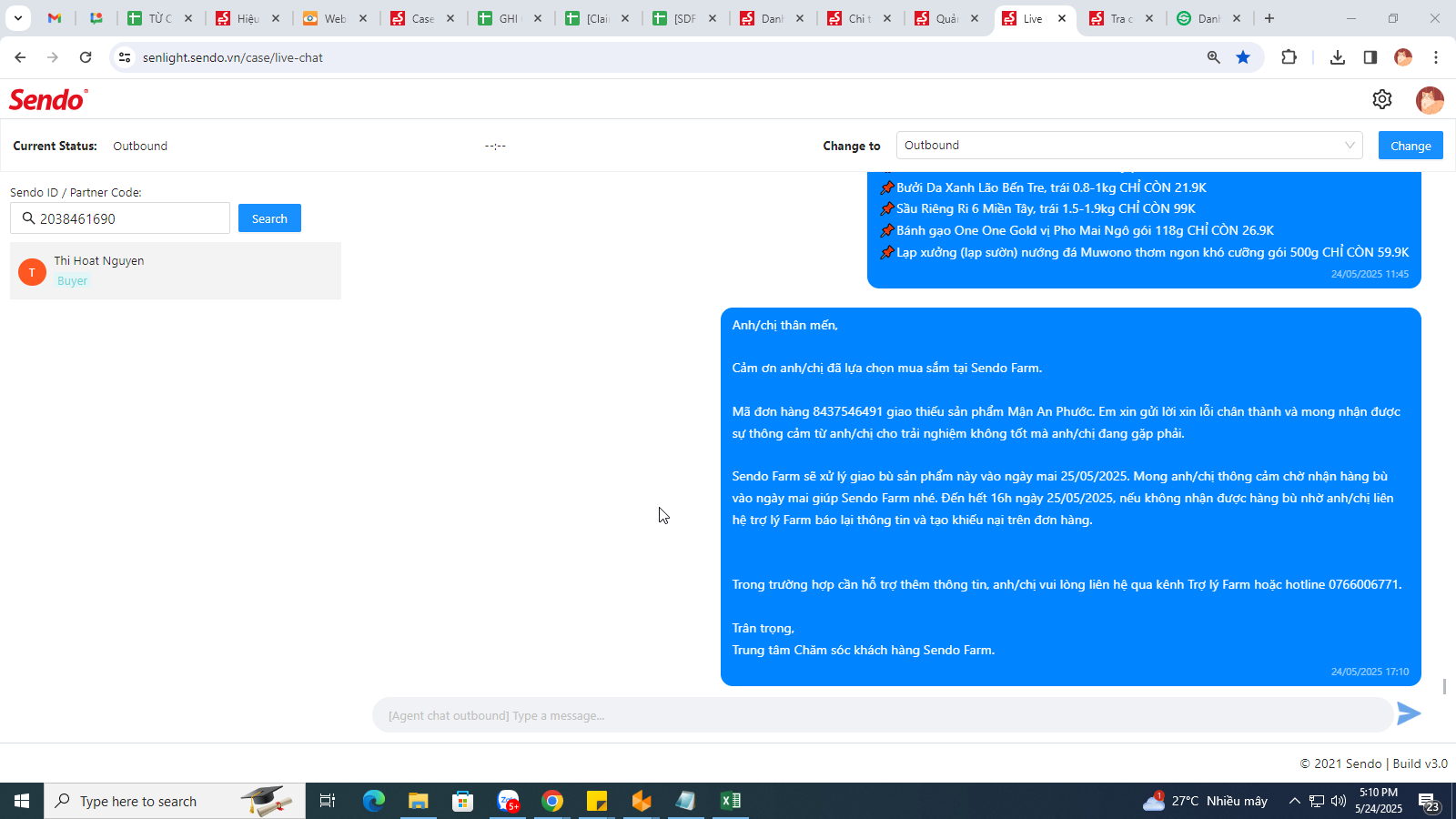The image size is (1456, 819).
Task: Close the Live chat tab
Action: [x=1062, y=18]
